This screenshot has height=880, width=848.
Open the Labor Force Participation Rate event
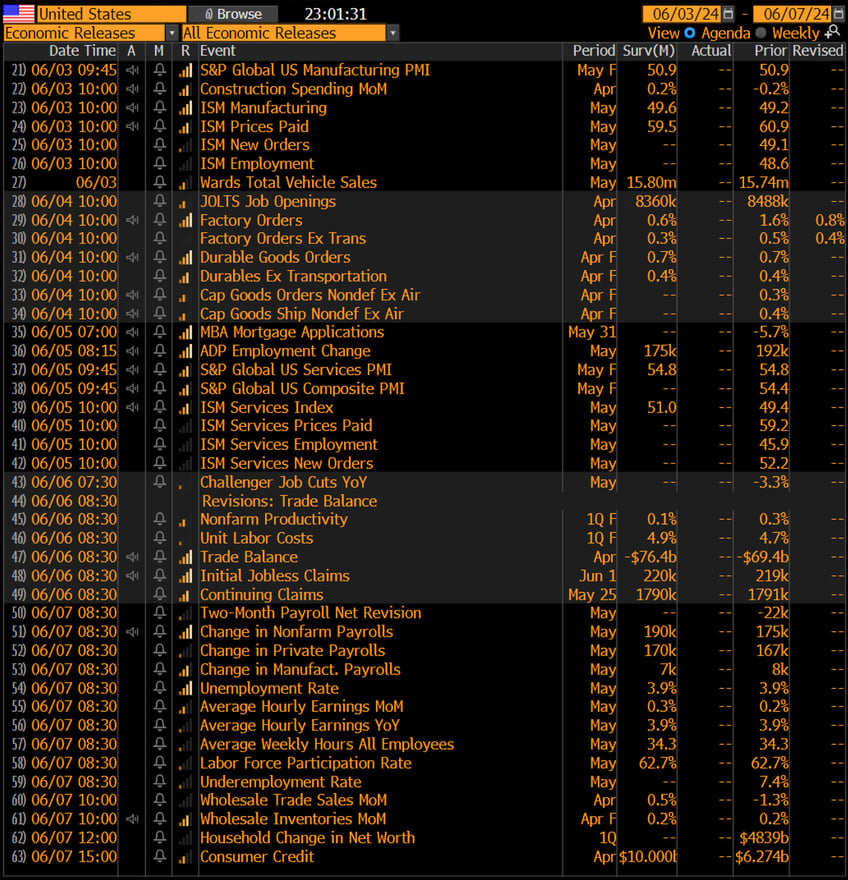[x=306, y=763]
